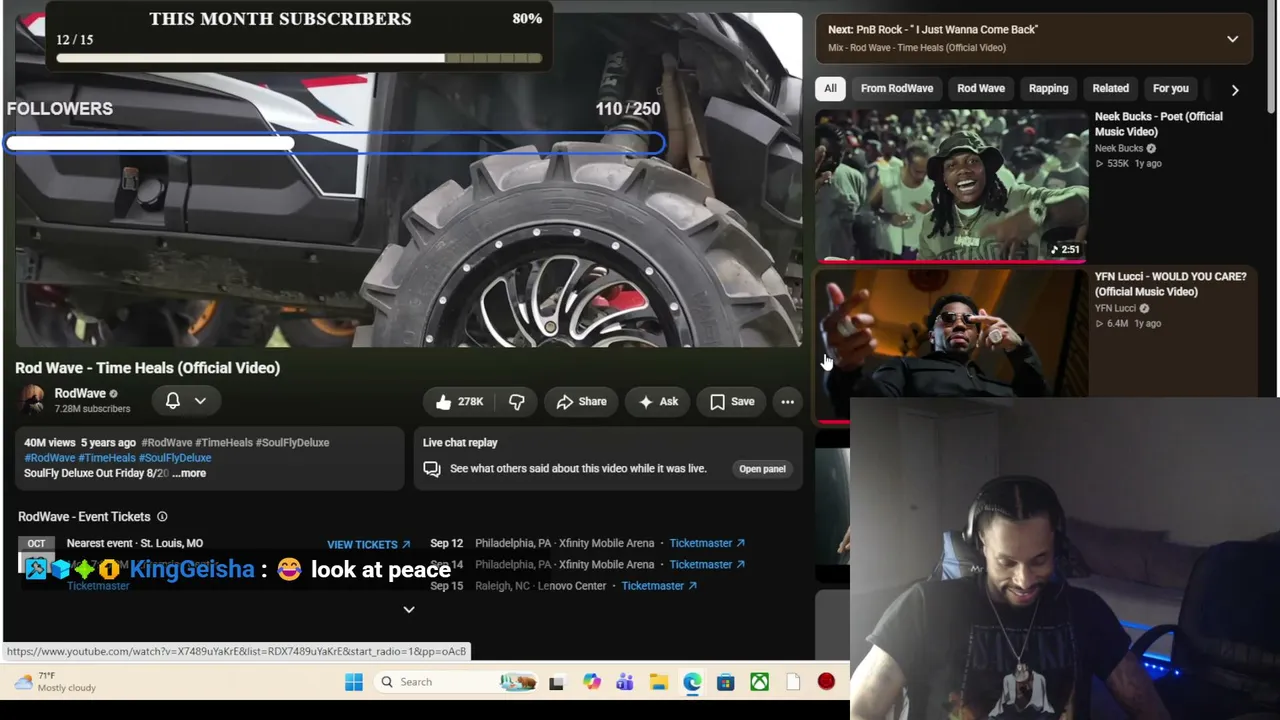Select the For you filter chip

(1171, 88)
